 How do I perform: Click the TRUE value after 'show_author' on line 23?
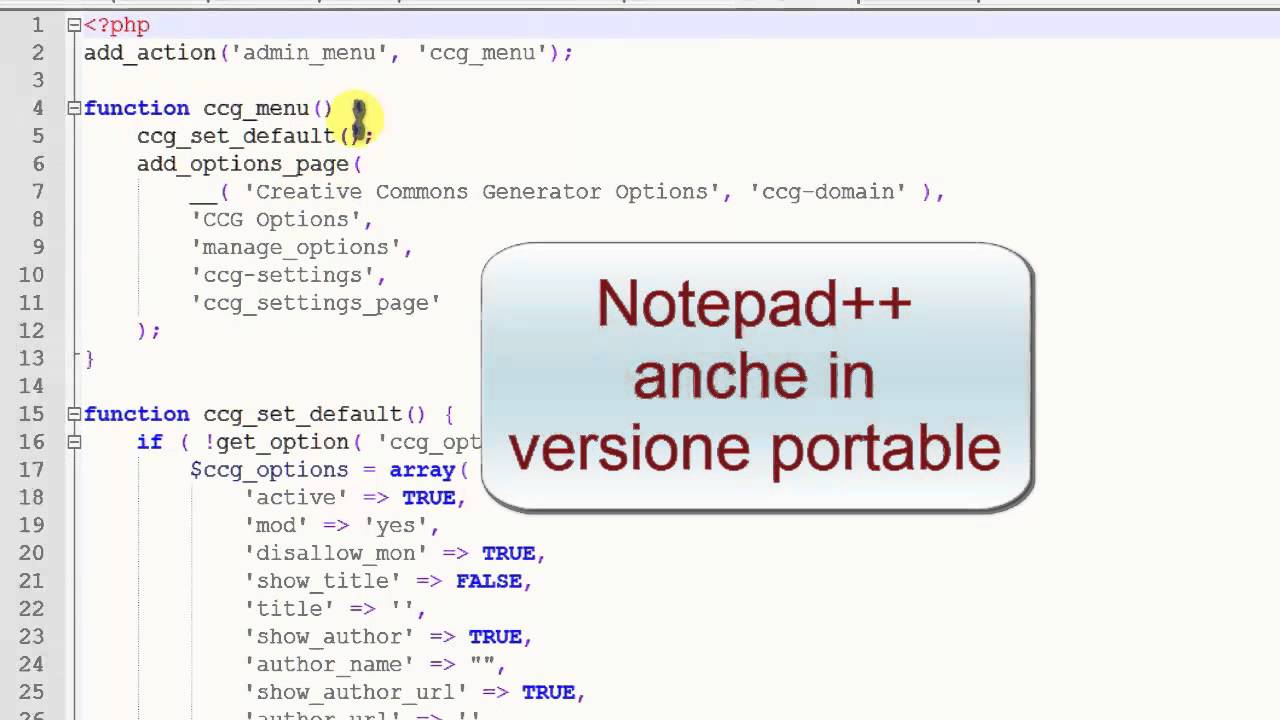pyautogui.click(x=496, y=637)
